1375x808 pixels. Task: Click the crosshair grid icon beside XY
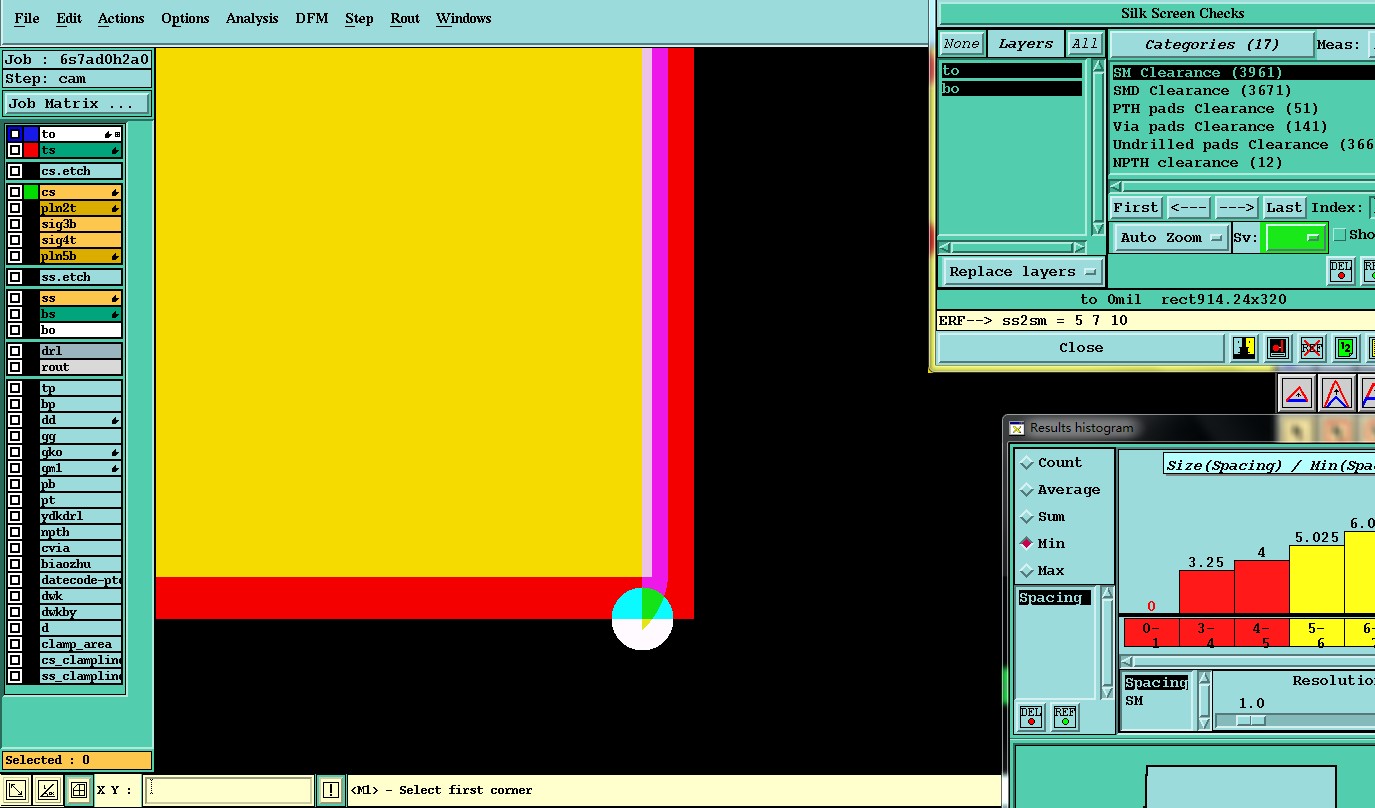click(x=78, y=790)
